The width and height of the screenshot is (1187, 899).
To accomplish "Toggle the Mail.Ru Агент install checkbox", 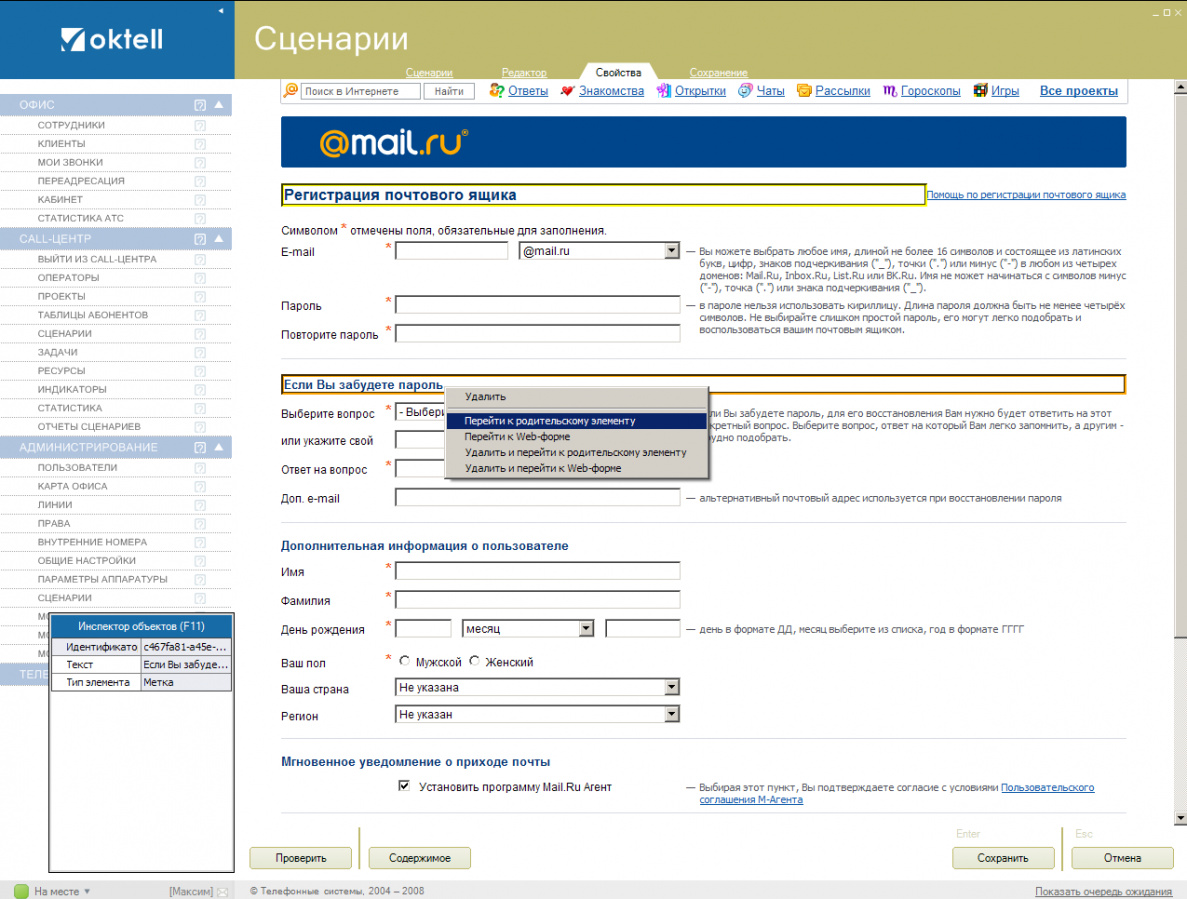I will (404, 786).
